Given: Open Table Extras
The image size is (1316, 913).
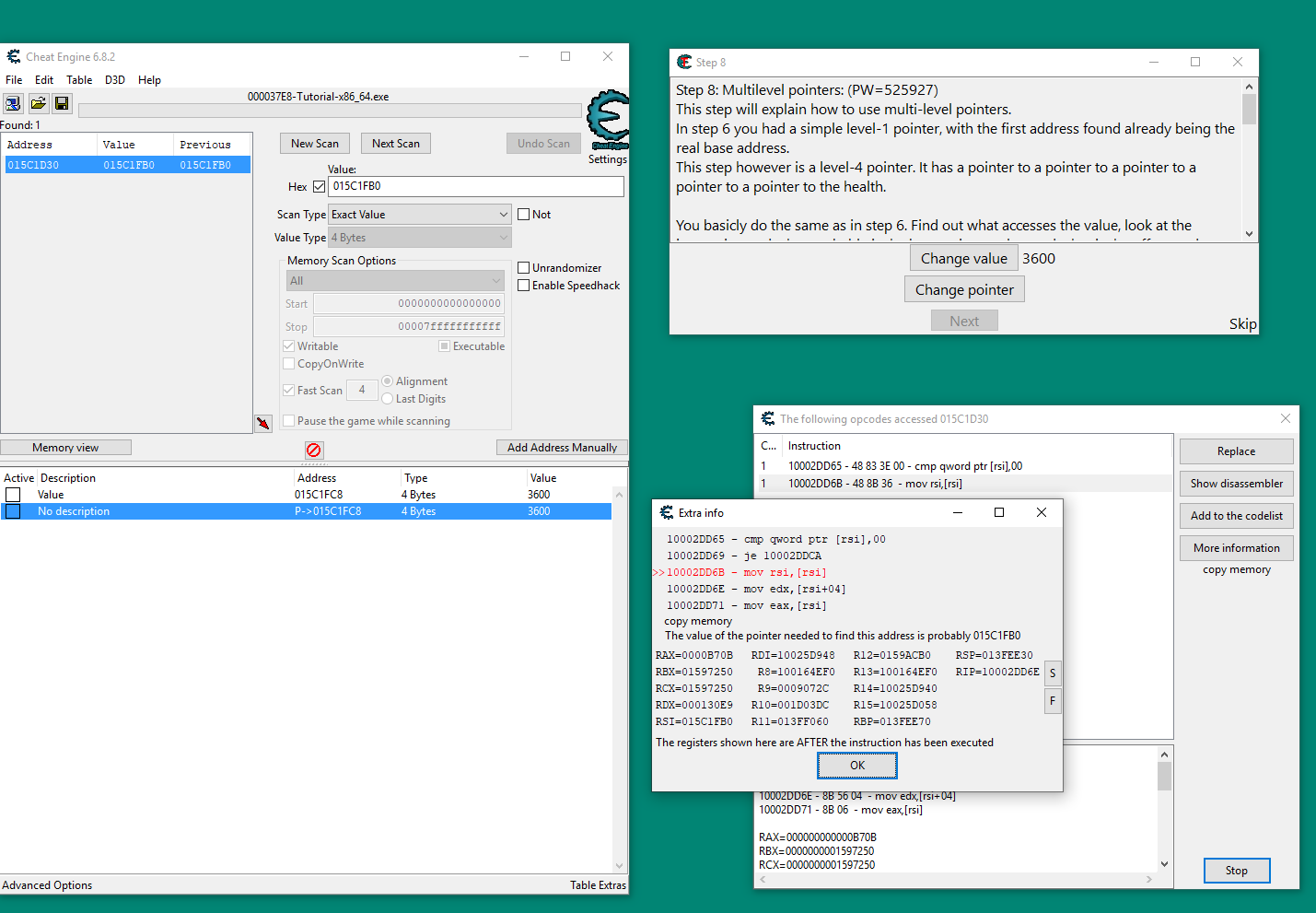Looking at the screenshot, I should point(598,885).
